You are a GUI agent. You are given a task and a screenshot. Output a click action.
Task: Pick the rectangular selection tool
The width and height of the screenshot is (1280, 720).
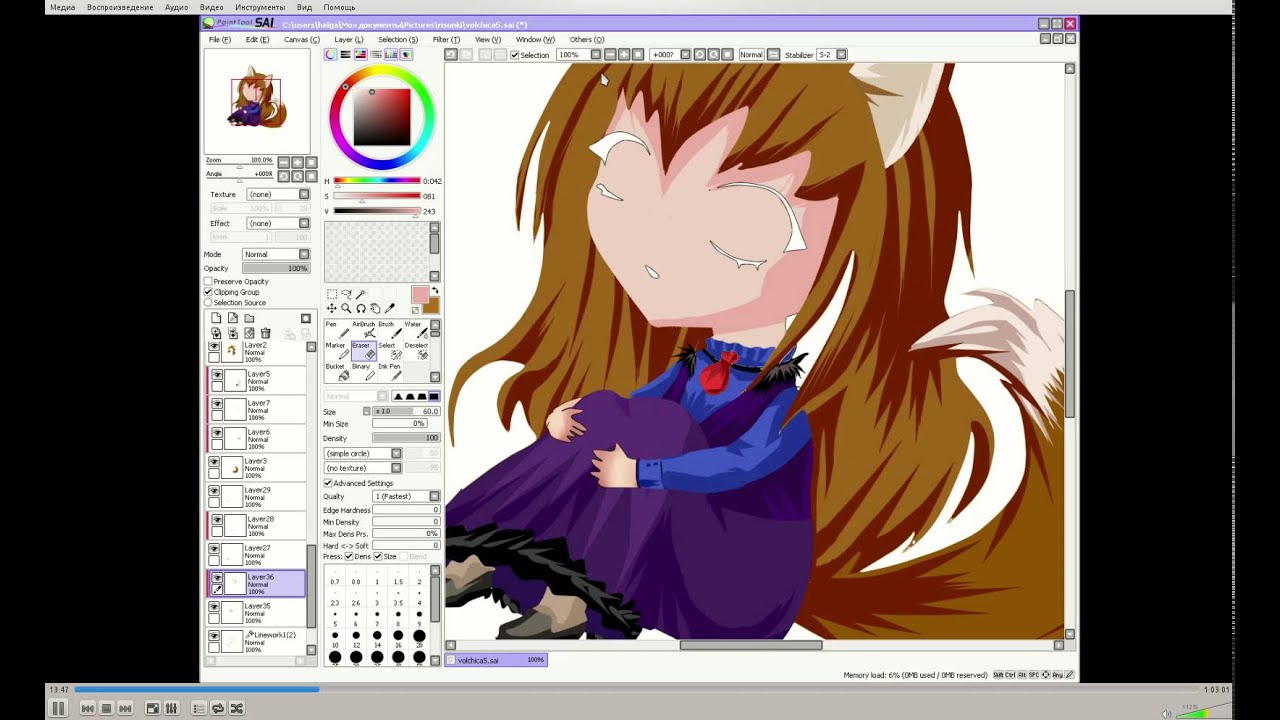click(332, 294)
